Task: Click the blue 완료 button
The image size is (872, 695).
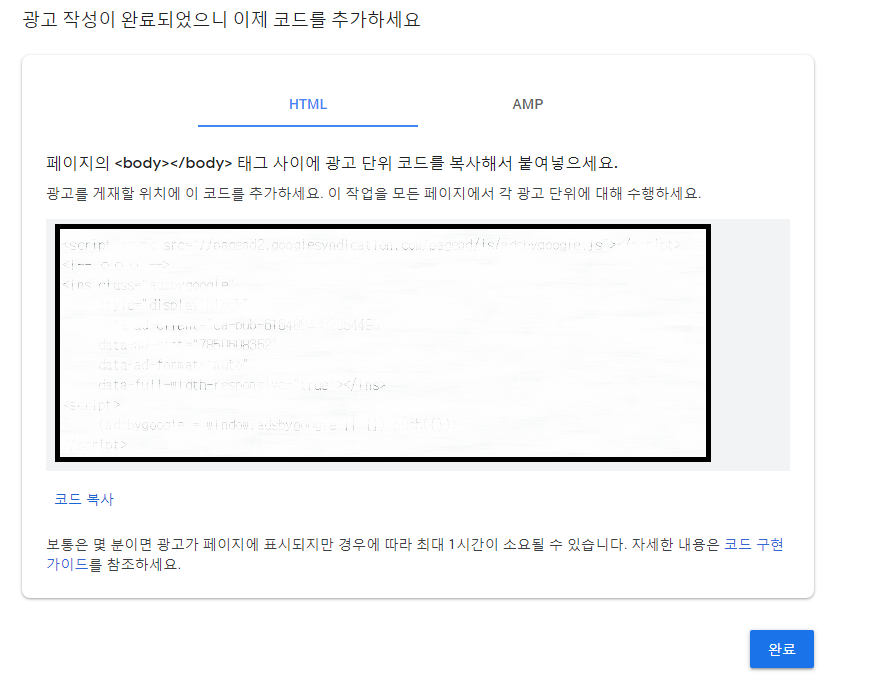Action: [x=781, y=649]
